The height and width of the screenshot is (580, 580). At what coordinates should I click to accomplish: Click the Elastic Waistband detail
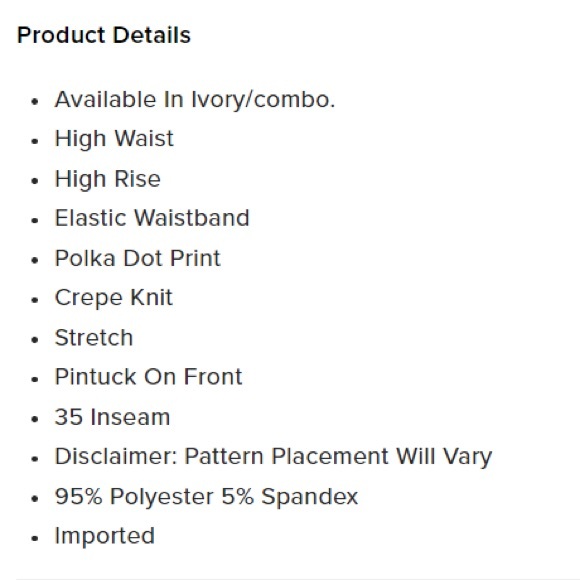pos(152,218)
